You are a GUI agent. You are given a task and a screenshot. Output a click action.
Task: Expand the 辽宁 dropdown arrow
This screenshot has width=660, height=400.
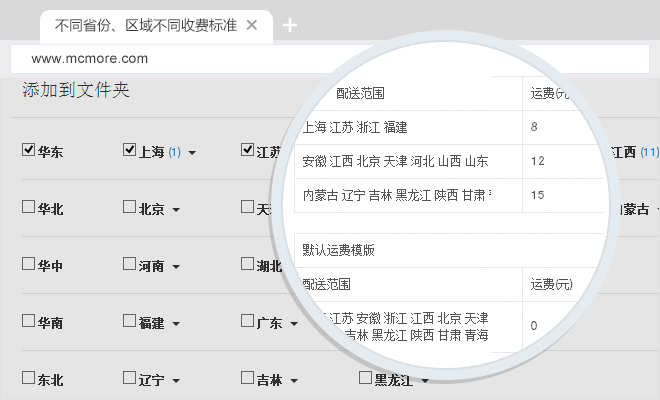click(x=175, y=381)
